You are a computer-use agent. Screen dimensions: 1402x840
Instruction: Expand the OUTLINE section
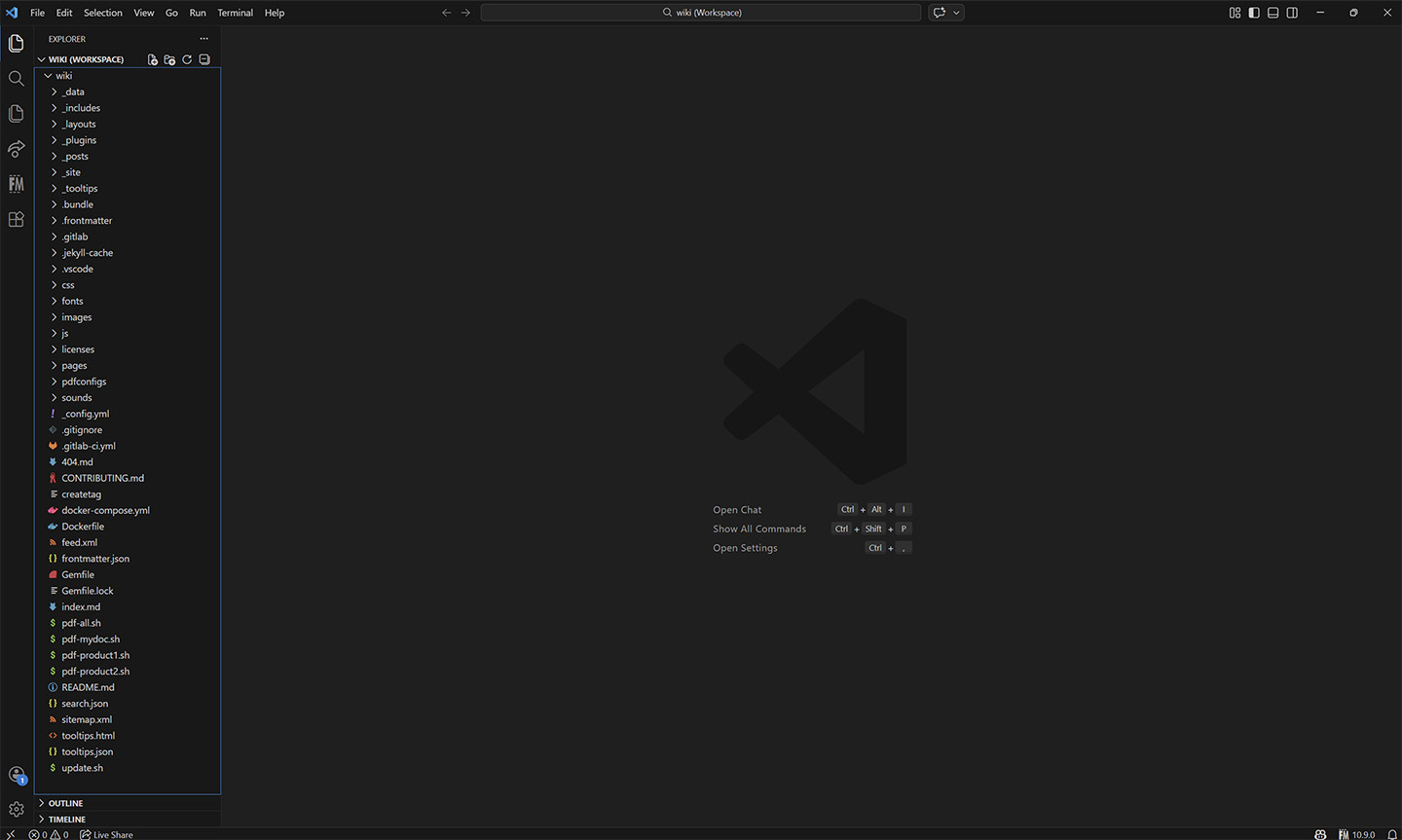[129, 803]
